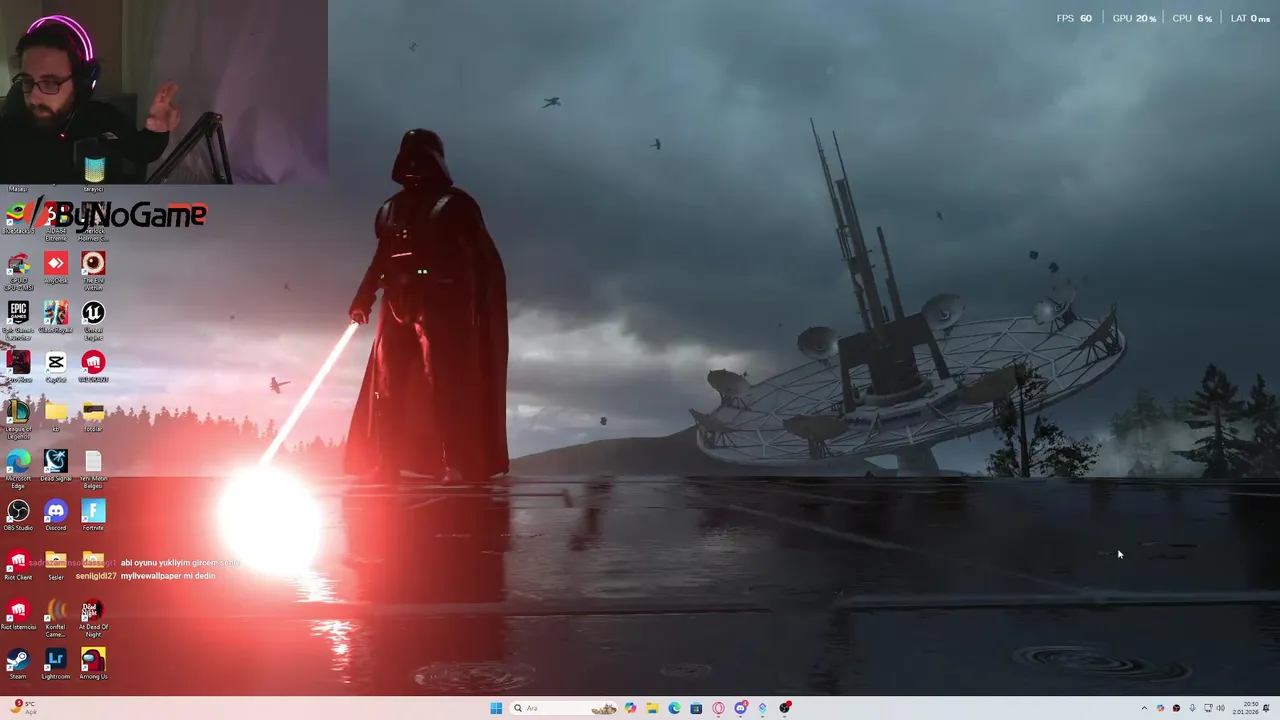Image resolution: width=1280 pixels, height=720 pixels.
Task: Open the BlueStacks 5 desktop shortcut
Action: point(18,218)
